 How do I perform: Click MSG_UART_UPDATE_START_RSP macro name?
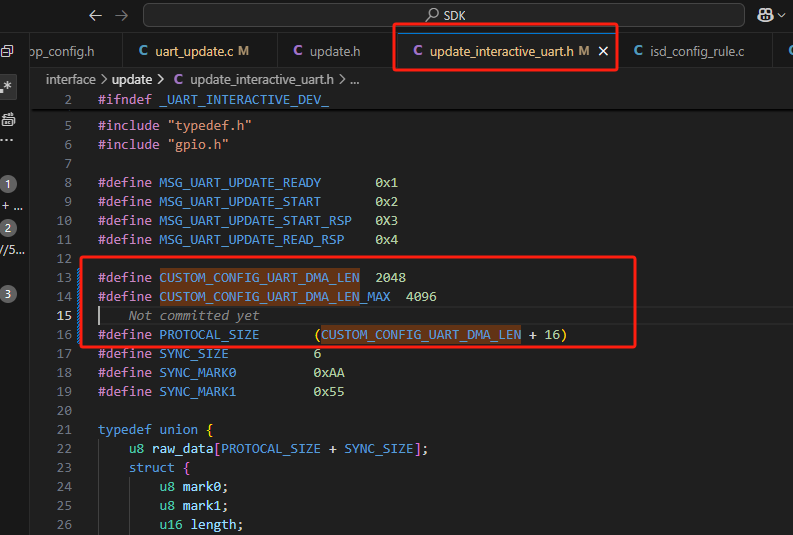tap(255, 221)
